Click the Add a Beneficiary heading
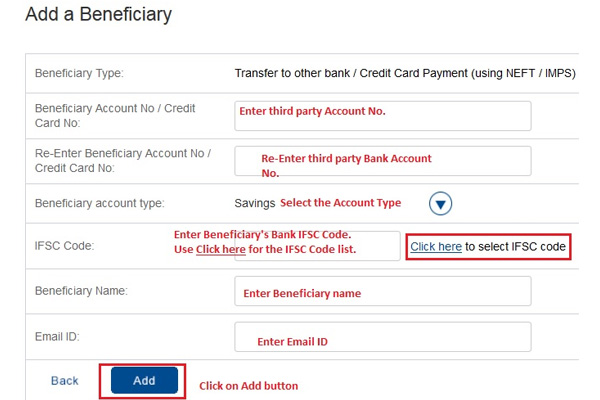This screenshot has width=600, height=400. (98, 15)
